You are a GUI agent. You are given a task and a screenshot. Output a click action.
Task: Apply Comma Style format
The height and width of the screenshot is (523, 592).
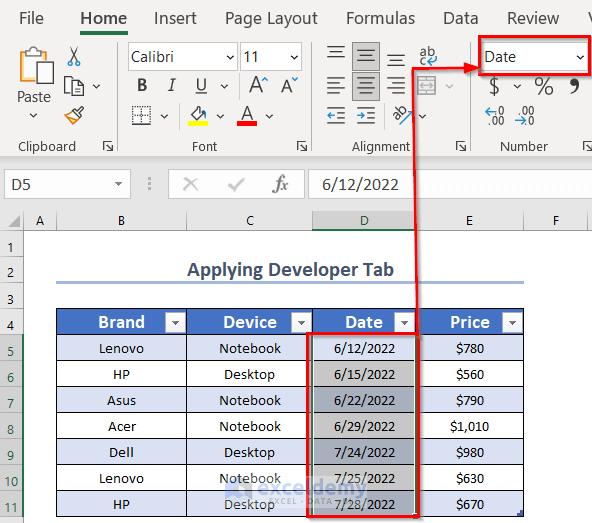574,86
